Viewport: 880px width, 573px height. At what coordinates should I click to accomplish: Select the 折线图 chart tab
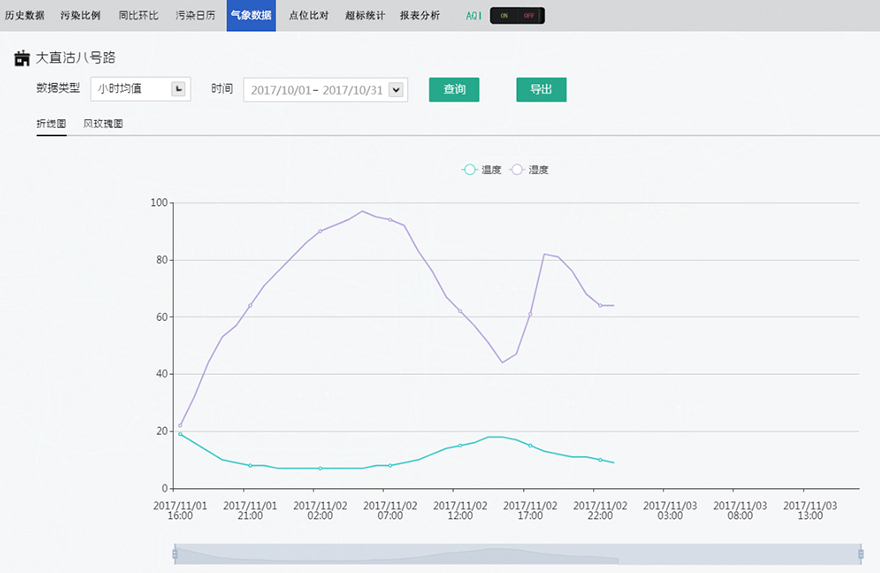click(51, 124)
